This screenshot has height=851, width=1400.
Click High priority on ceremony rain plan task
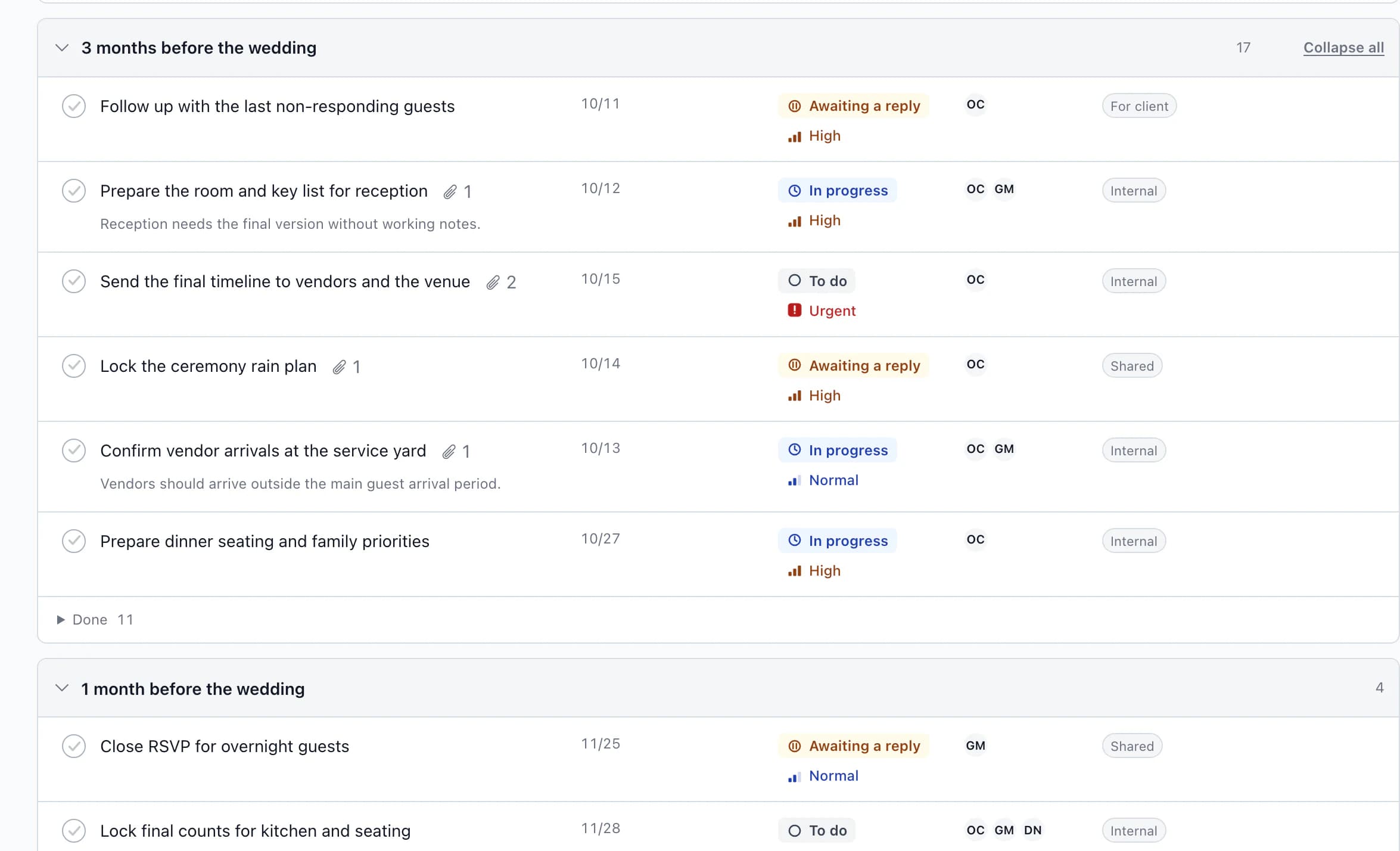(x=814, y=396)
